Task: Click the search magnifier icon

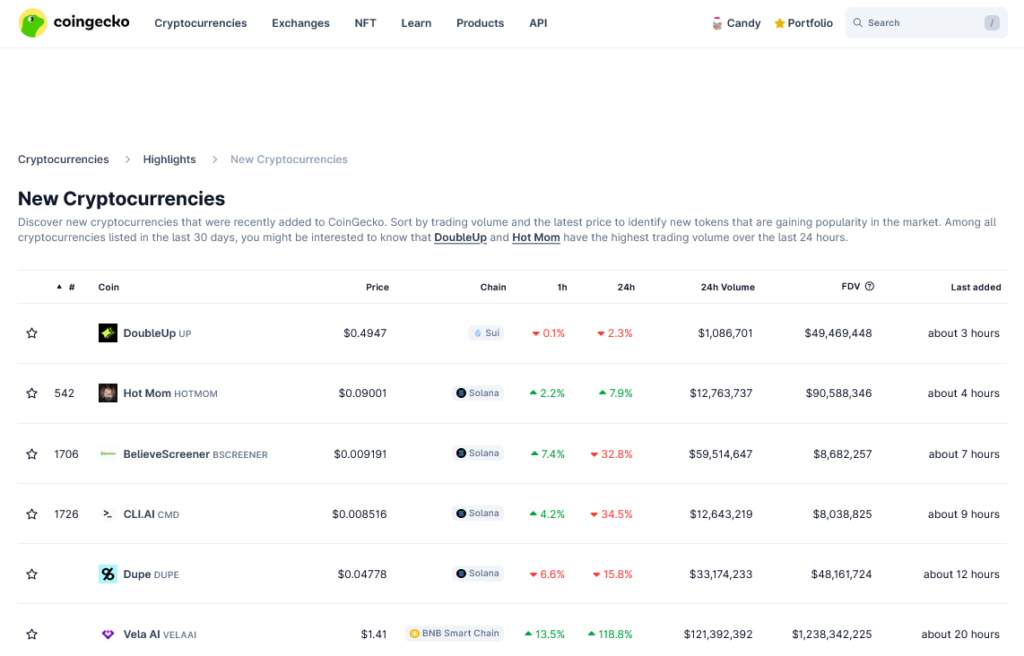Action: [x=857, y=23]
